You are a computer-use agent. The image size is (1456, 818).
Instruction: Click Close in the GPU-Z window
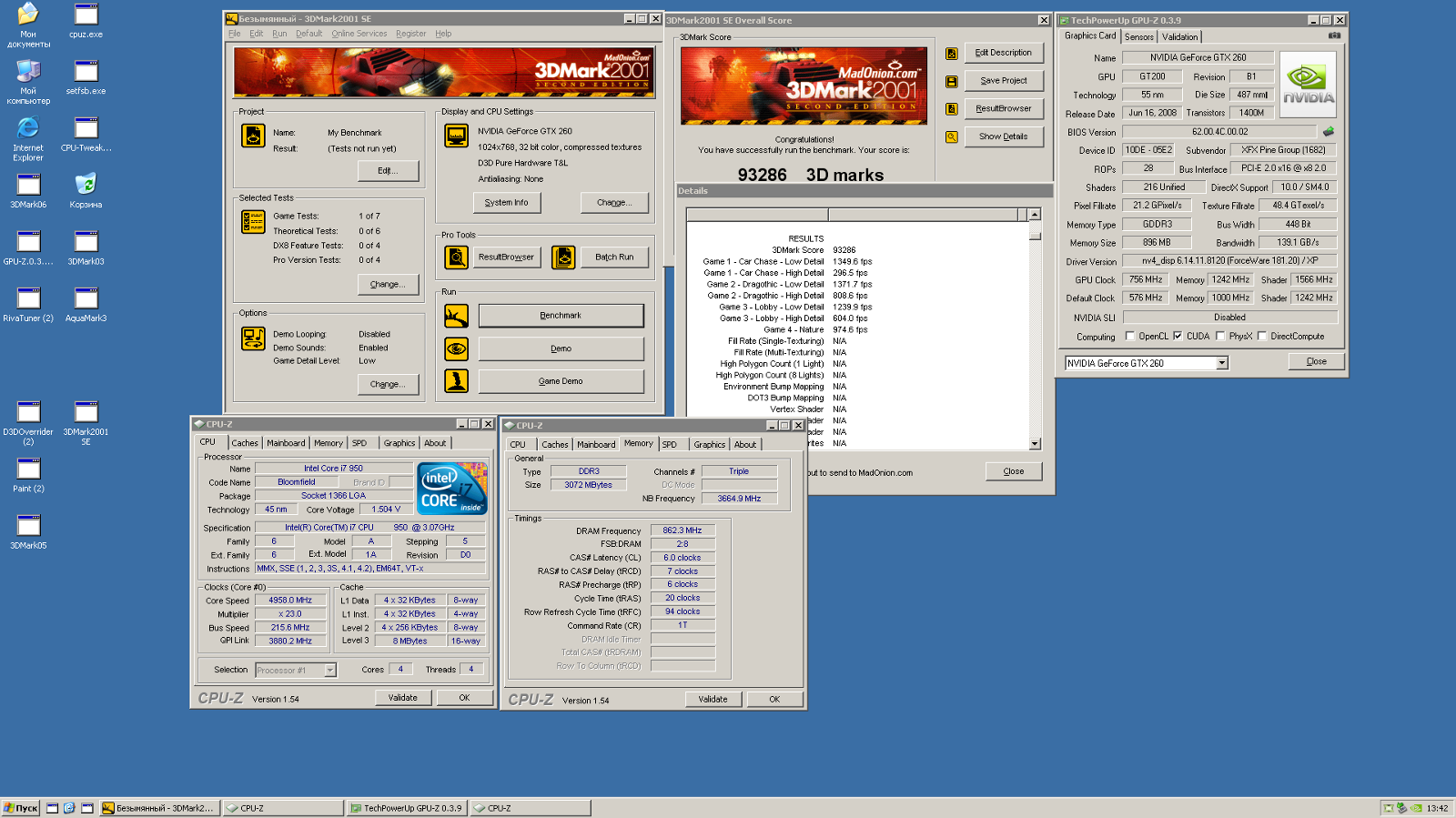pos(1317,362)
